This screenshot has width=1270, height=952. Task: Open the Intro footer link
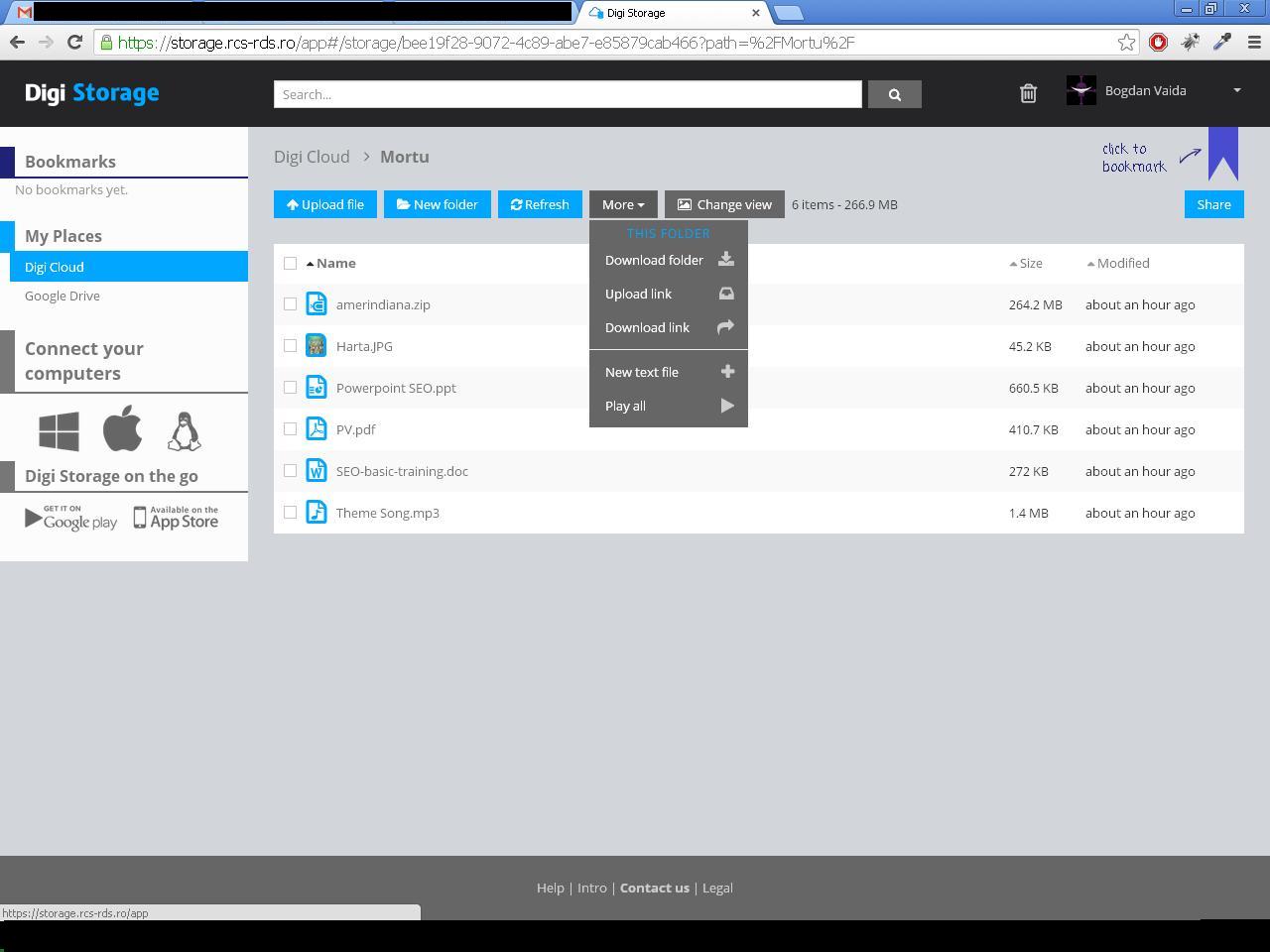pos(592,888)
